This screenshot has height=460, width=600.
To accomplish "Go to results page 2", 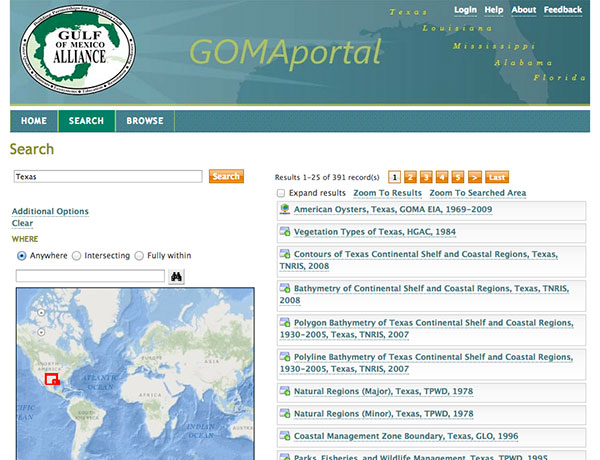I will point(410,177).
